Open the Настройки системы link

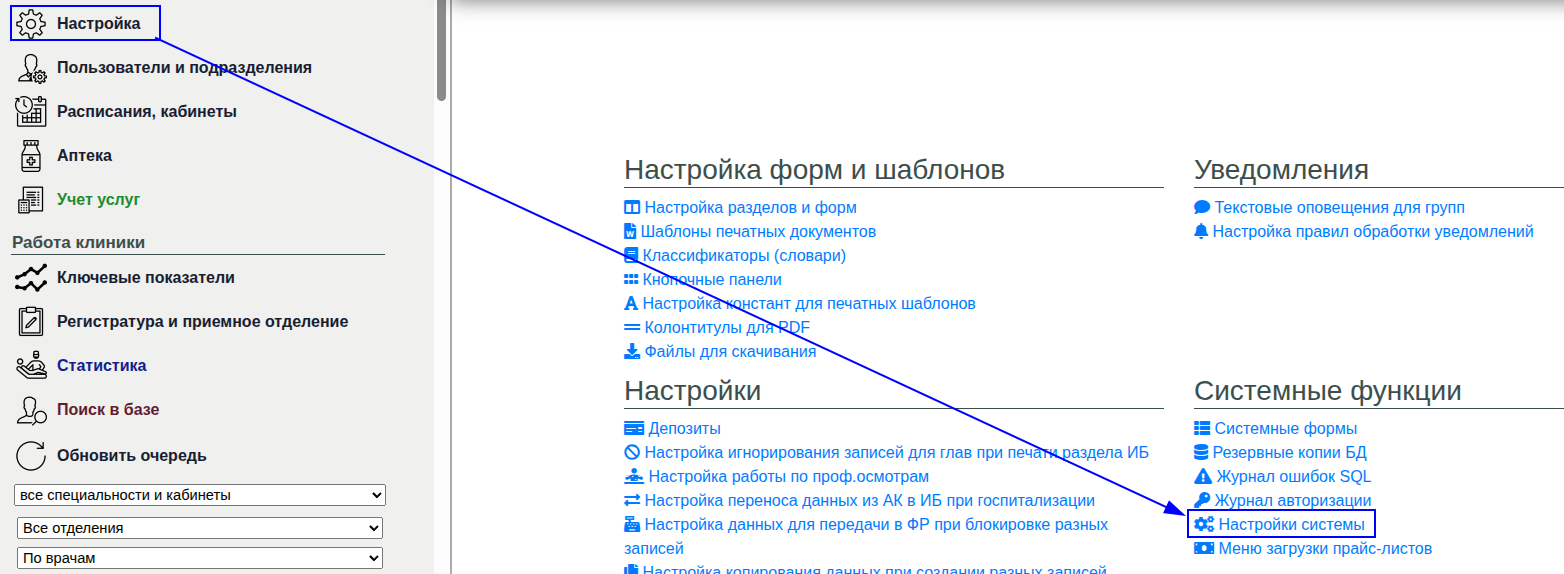(1290, 524)
